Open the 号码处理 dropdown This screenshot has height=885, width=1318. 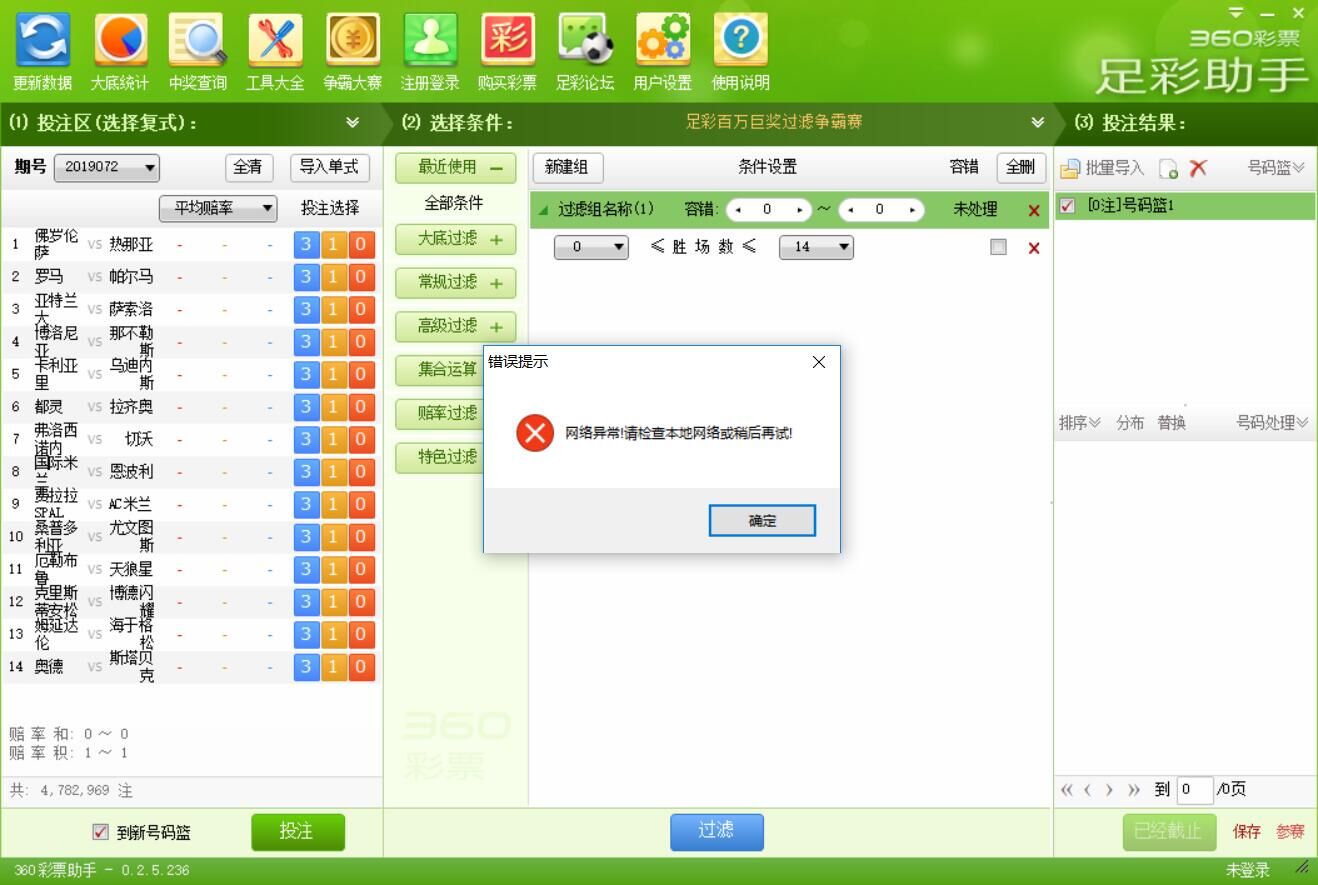click(1272, 423)
